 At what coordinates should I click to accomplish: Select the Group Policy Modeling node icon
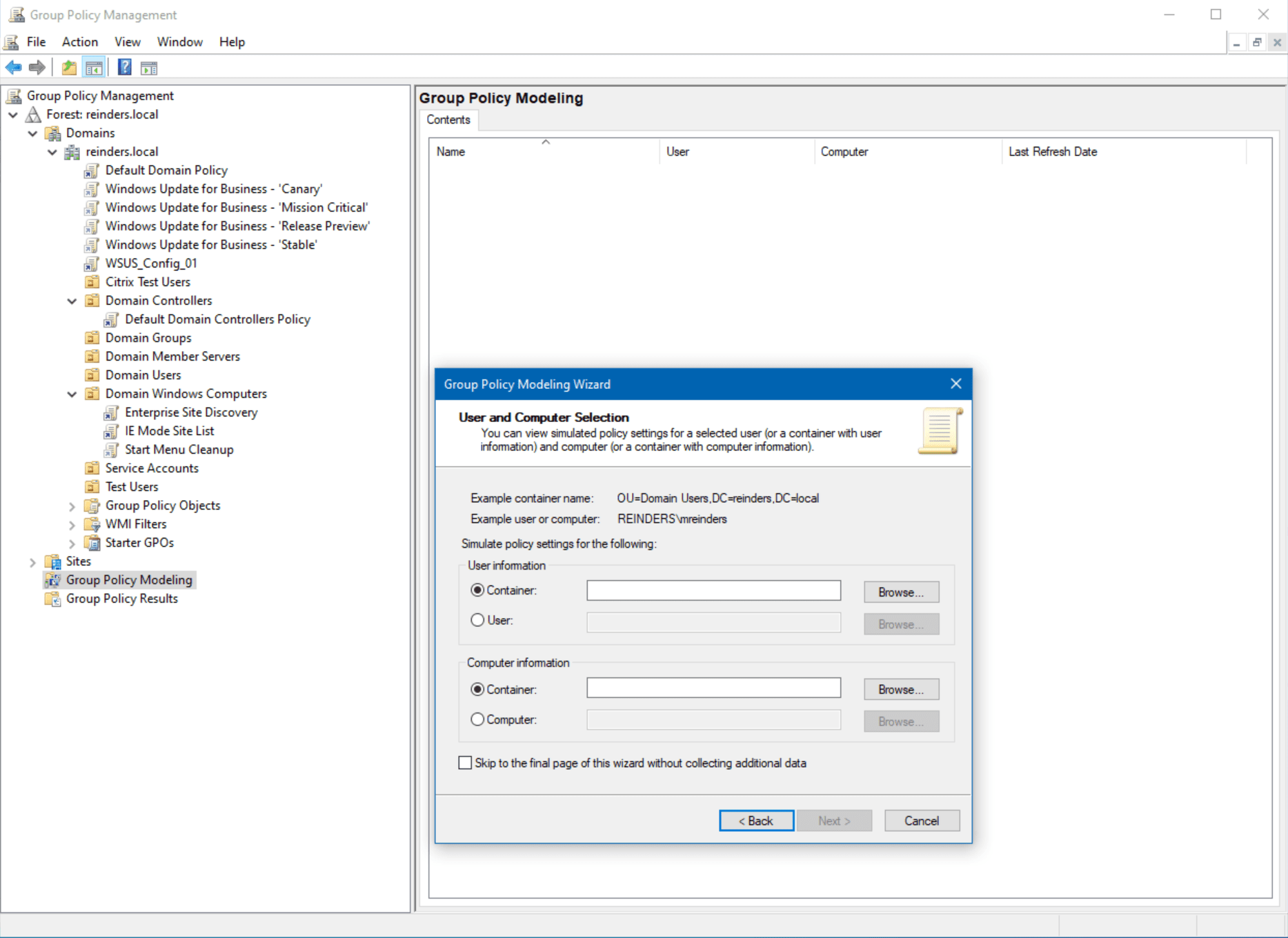(x=52, y=580)
